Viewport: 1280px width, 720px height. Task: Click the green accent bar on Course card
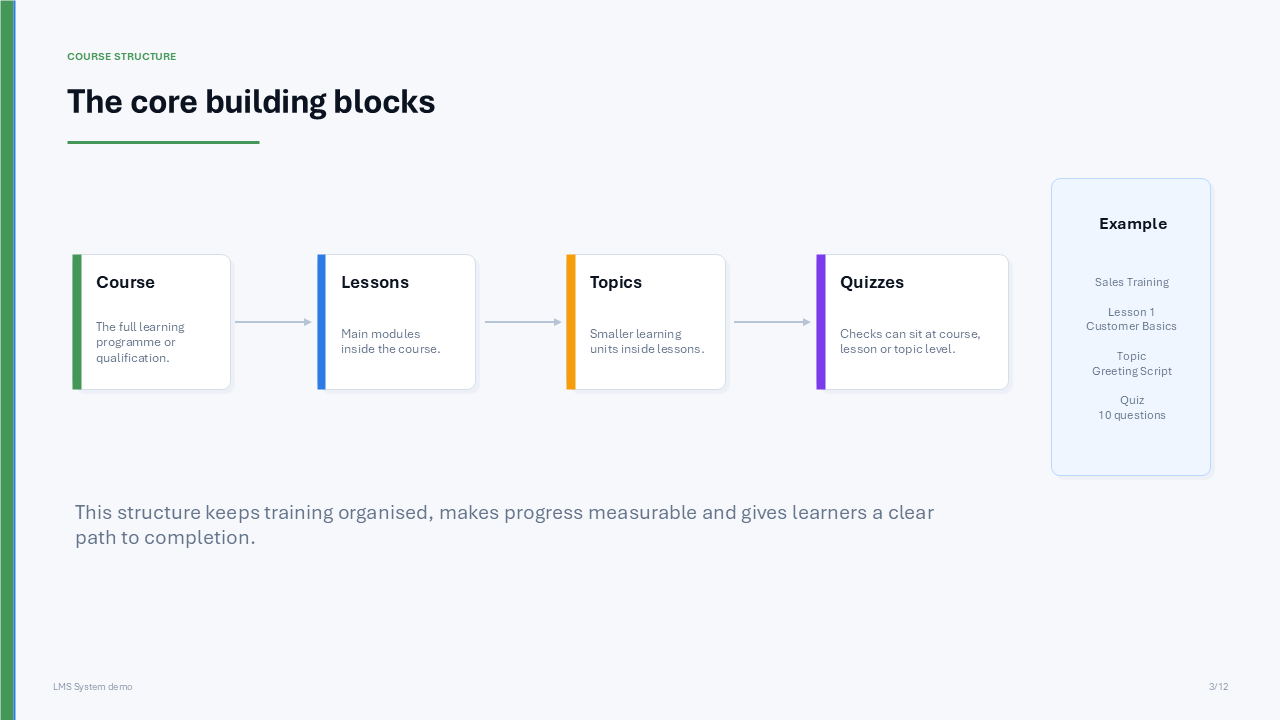click(77, 322)
